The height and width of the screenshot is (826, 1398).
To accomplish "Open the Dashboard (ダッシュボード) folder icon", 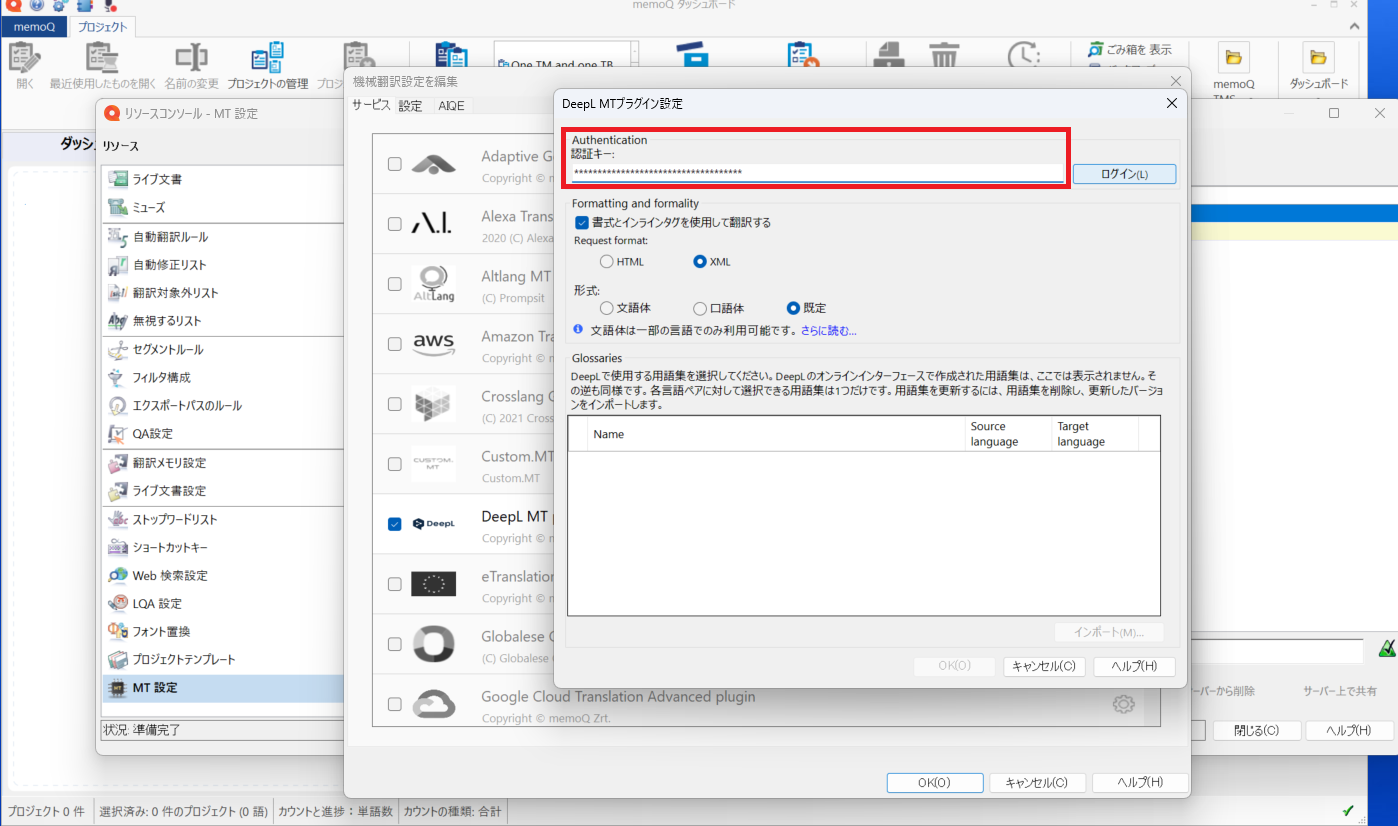I will 1318,57.
